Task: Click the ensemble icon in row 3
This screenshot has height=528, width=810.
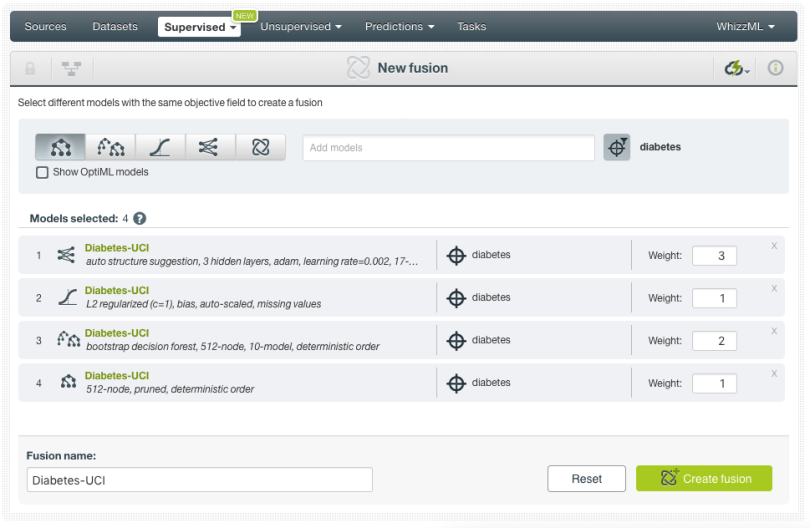Action: (x=68, y=339)
